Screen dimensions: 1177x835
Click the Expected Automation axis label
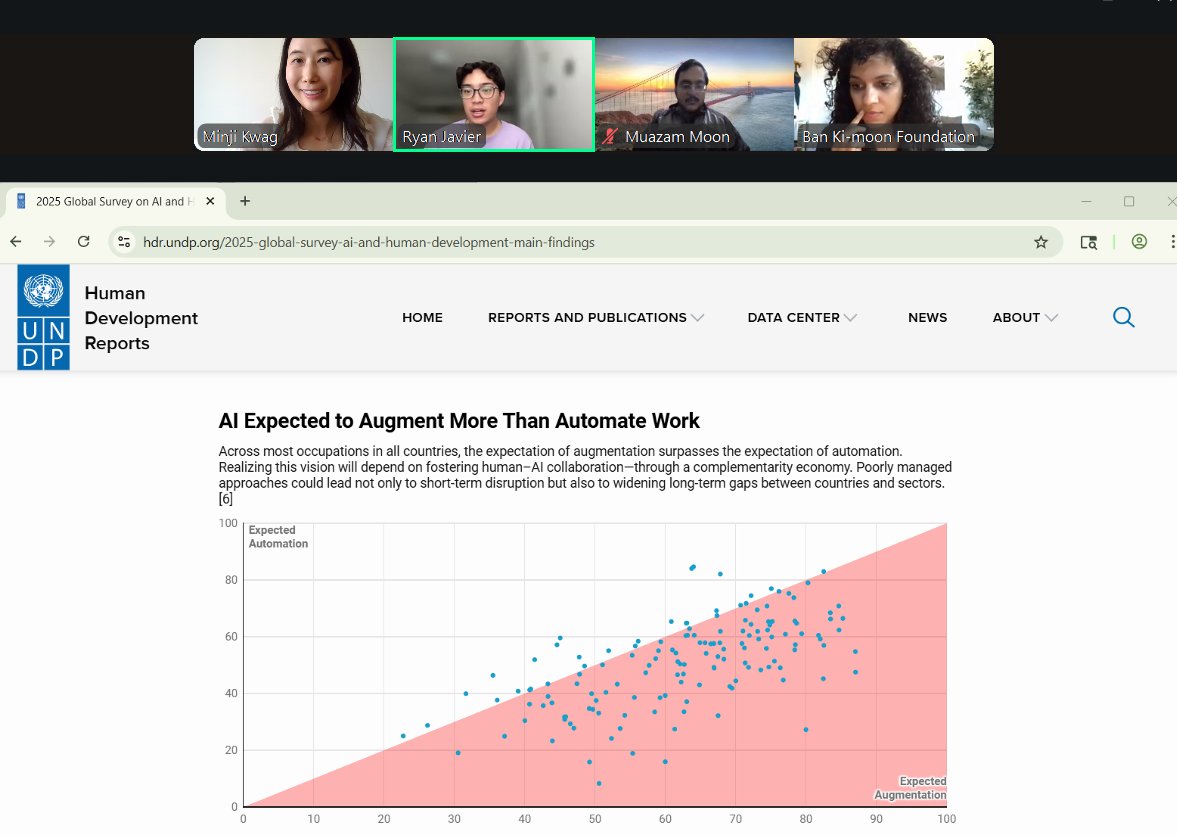(278, 537)
